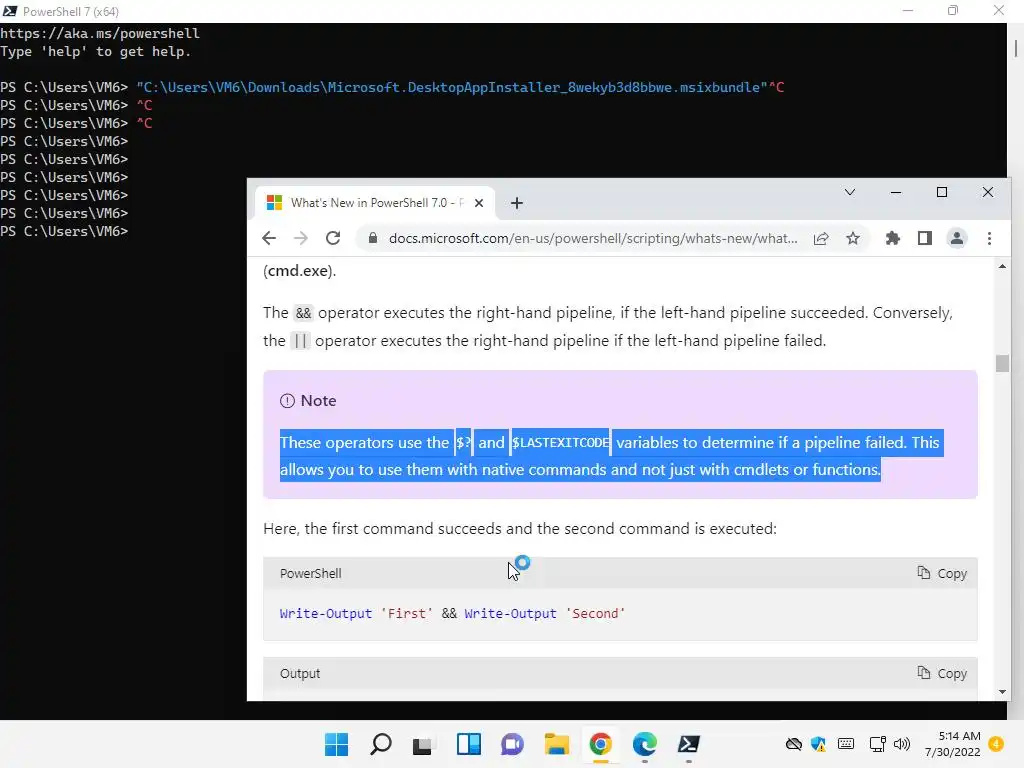1024x768 pixels.
Task: Open the Chrome tab search chevron
Action: (x=850, y=192)
